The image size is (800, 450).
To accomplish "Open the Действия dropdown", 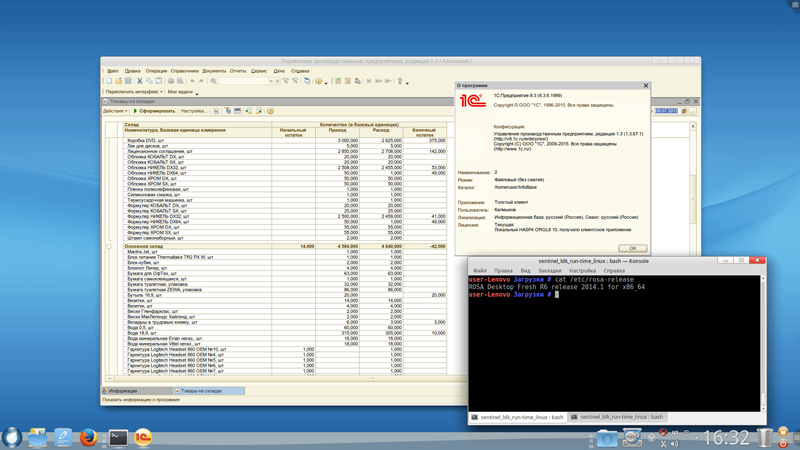I will point(115,111).
